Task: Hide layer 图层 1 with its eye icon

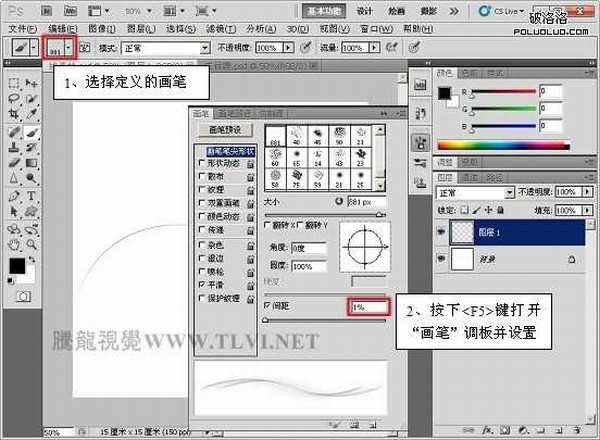Action: (441, 231)
